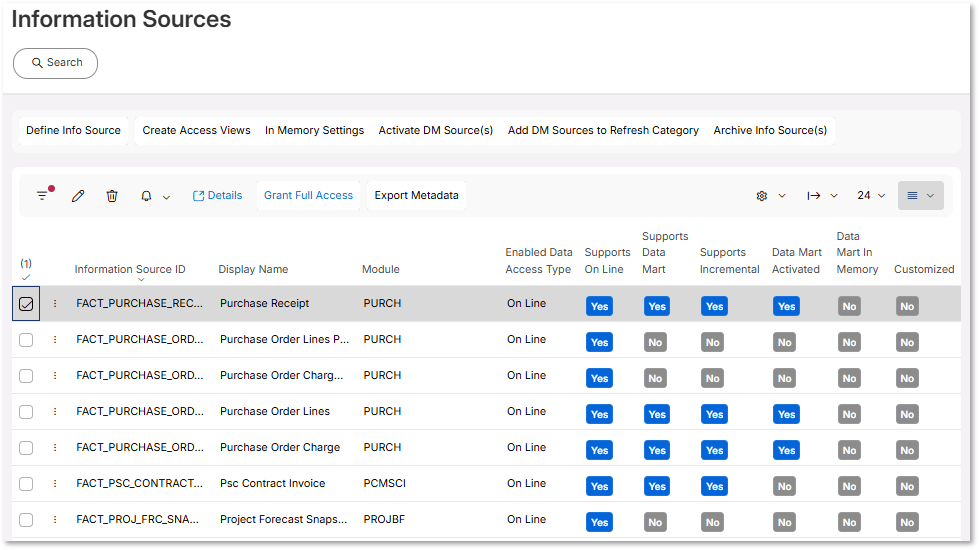Click Create Access Views command
This screenshot has width=979, height=550.
coord(196,130)
